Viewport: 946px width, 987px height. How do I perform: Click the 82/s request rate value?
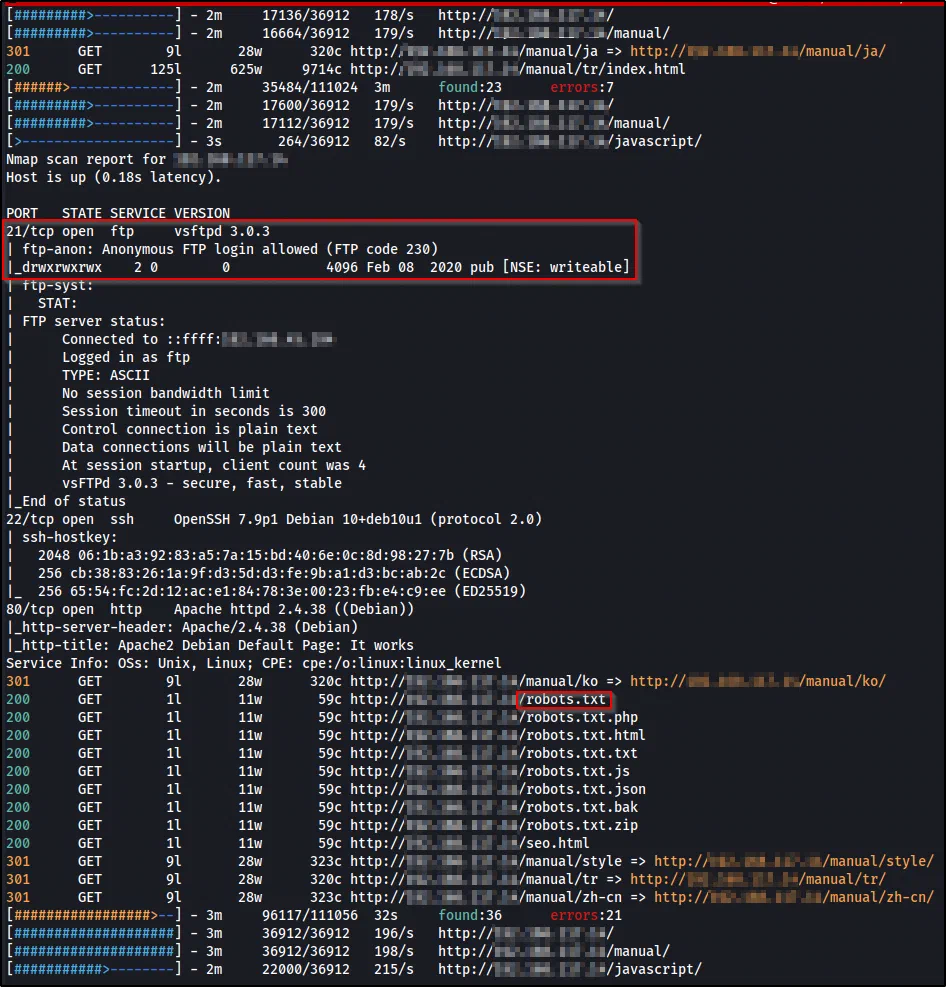tap(390, 141)
